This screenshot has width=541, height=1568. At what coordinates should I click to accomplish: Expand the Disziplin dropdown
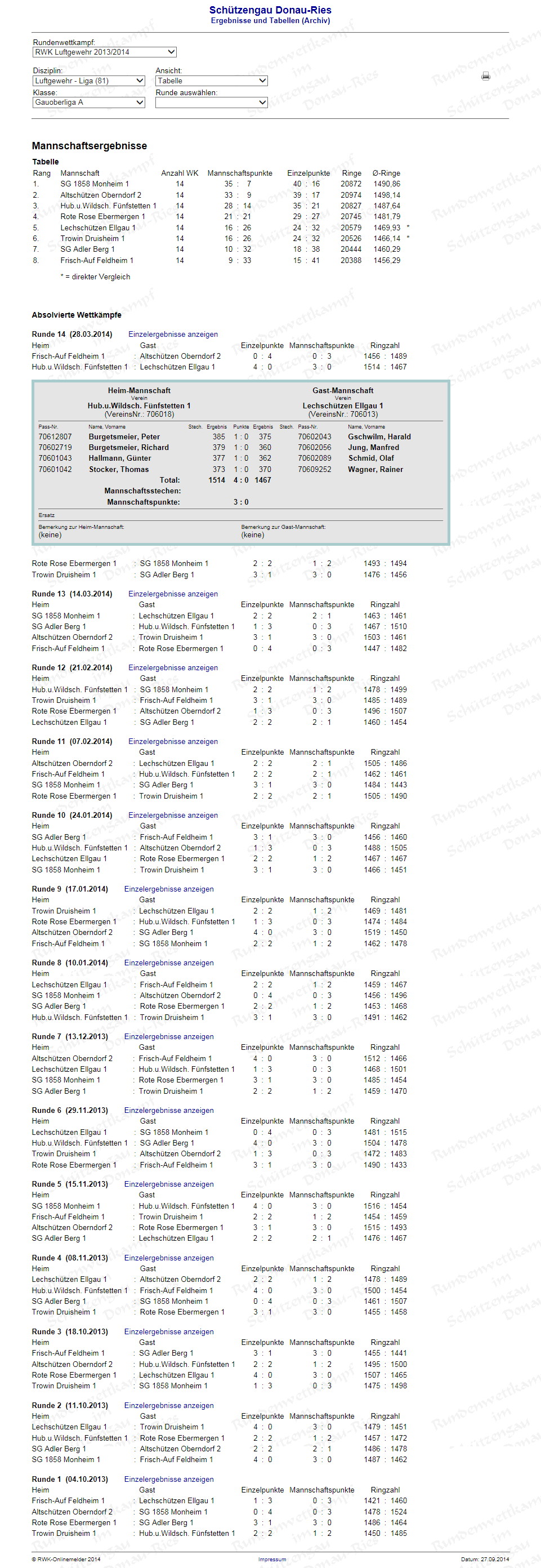(x=89, y=81)
